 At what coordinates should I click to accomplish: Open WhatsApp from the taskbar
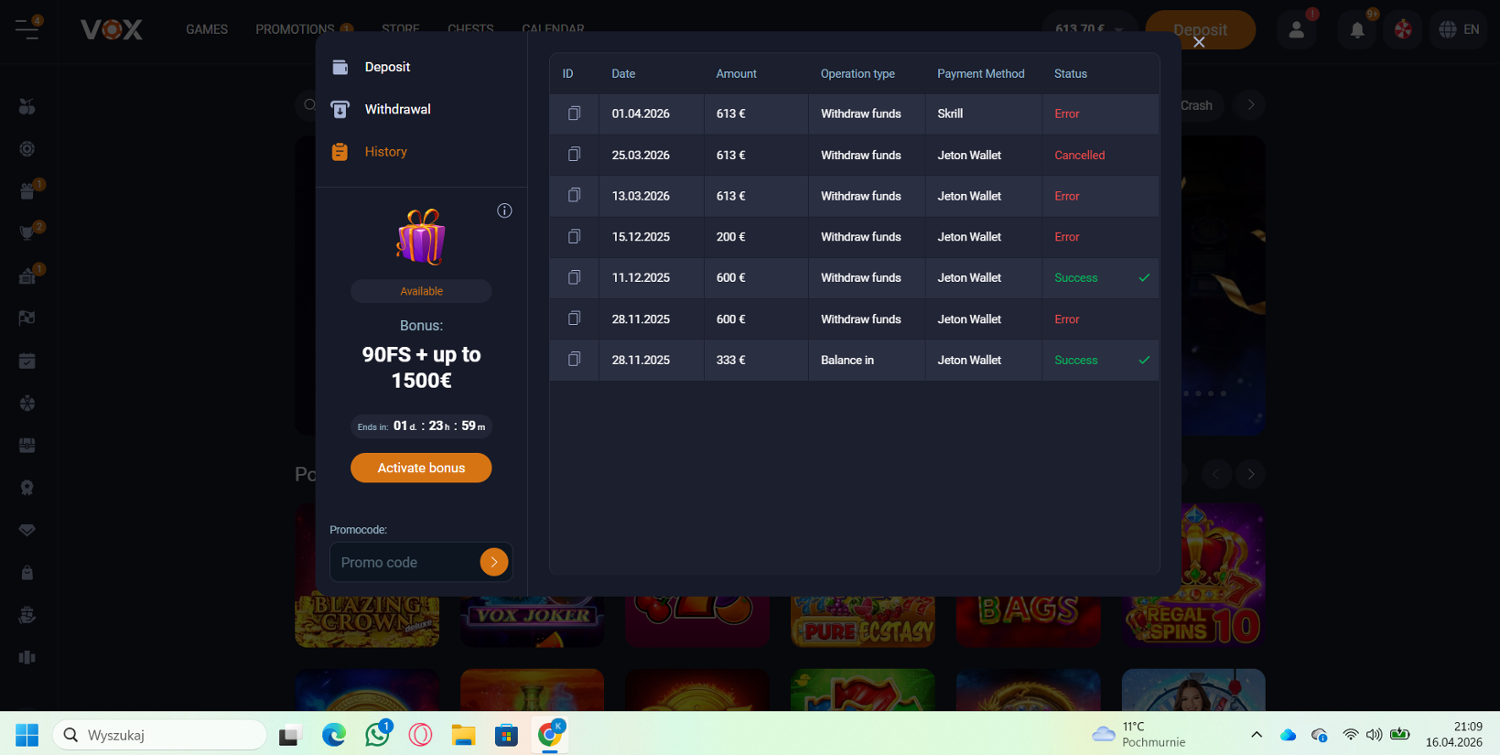[x=377, y=735]
